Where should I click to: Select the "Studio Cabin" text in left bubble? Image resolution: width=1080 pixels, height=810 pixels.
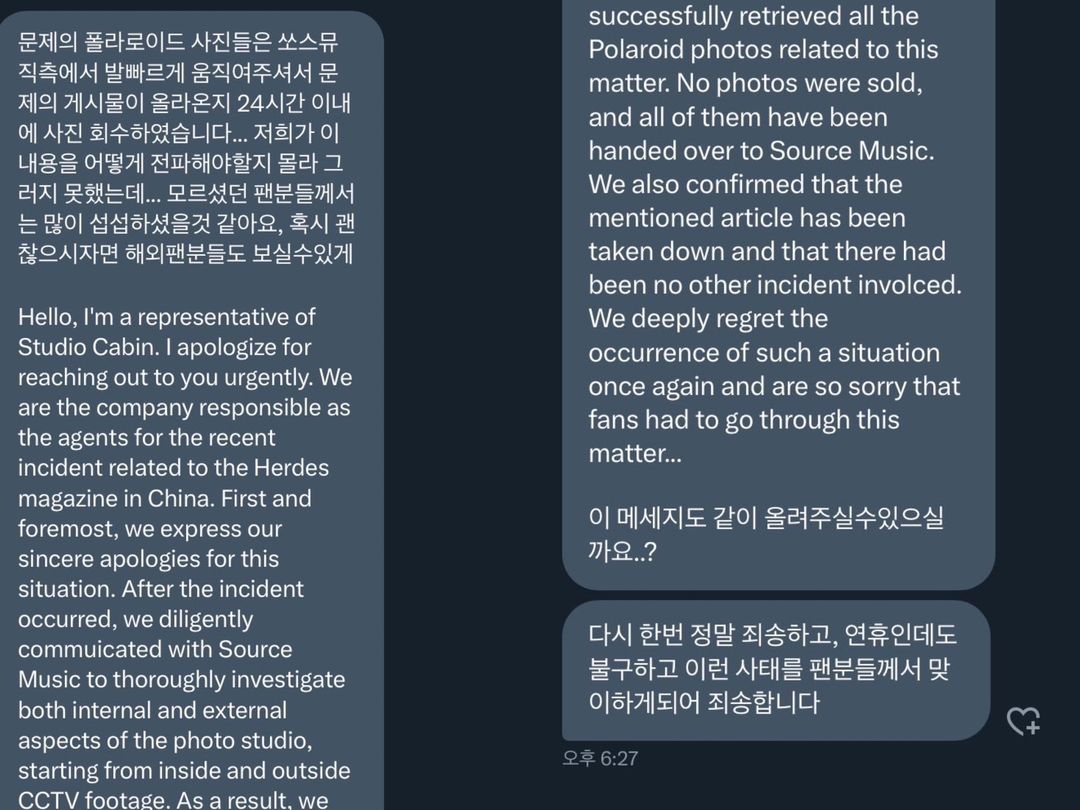(x=87, y=347)
